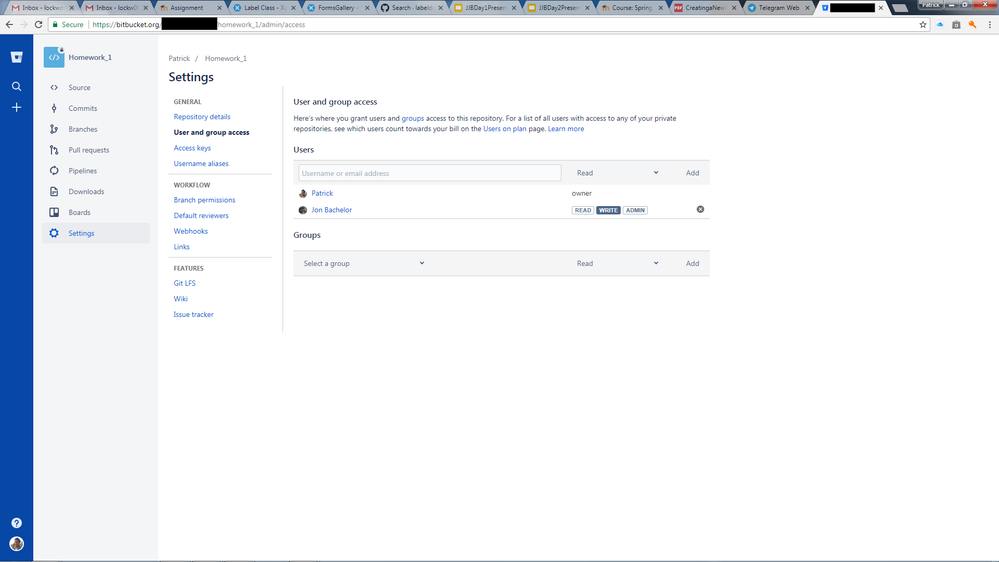999x562 pixels.
Task: Open the help question mark icon
Action: tap(17, 522)
